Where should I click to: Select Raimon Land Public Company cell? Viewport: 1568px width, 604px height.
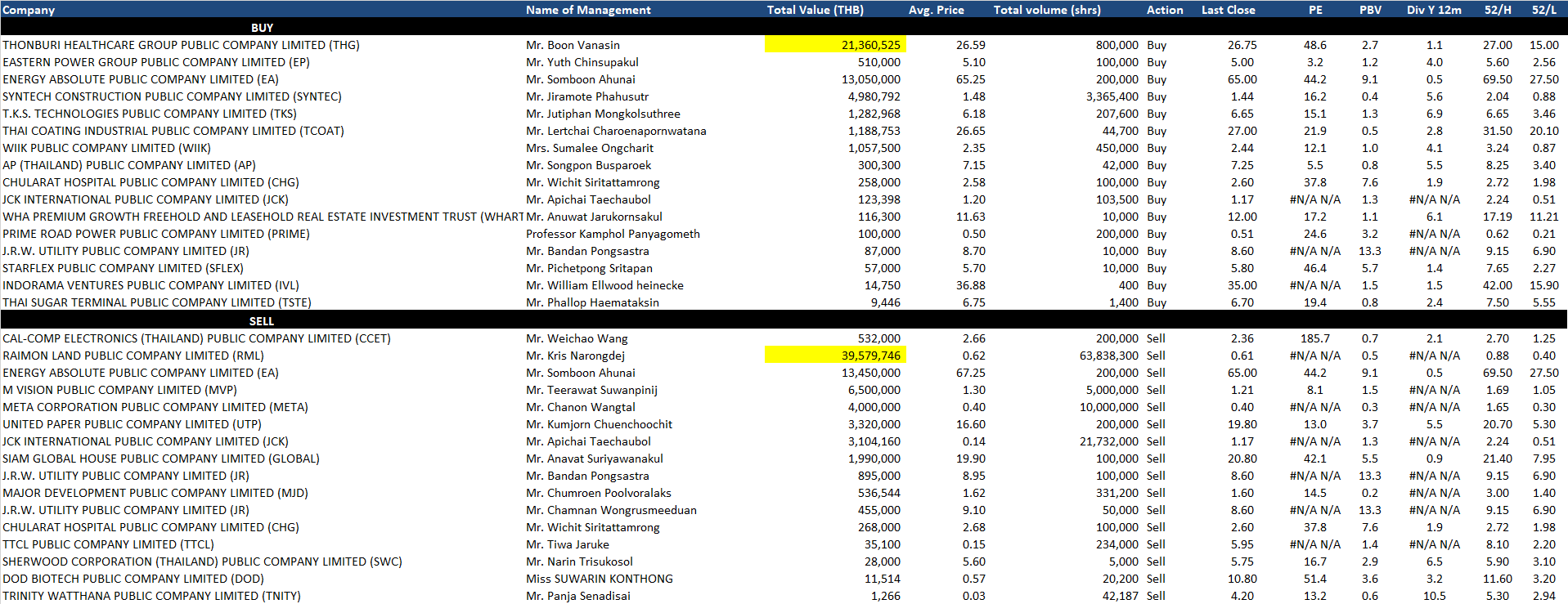coord(133,356)
